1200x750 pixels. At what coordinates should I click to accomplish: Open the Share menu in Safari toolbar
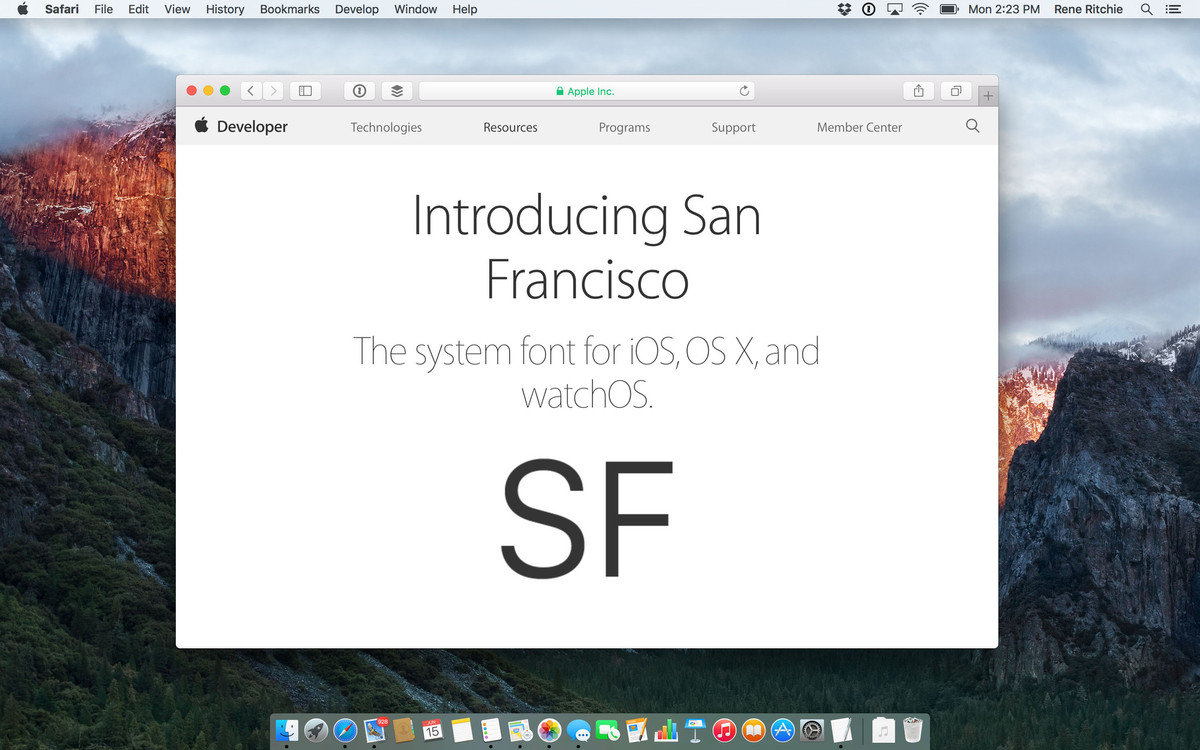919,91
